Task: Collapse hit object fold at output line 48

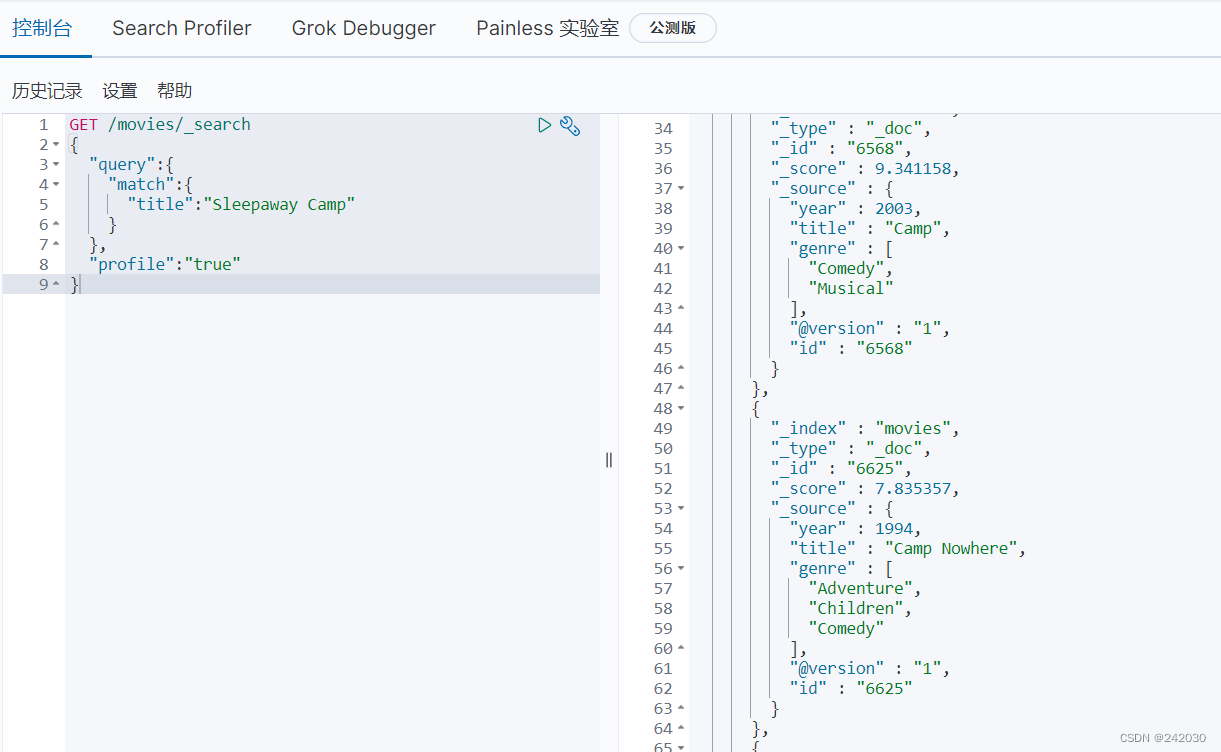Action: coord(681,409)
